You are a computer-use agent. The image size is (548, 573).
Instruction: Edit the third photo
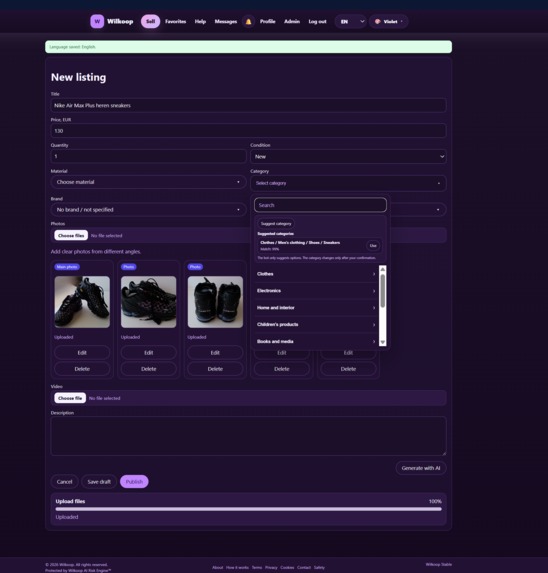point(215,353)
